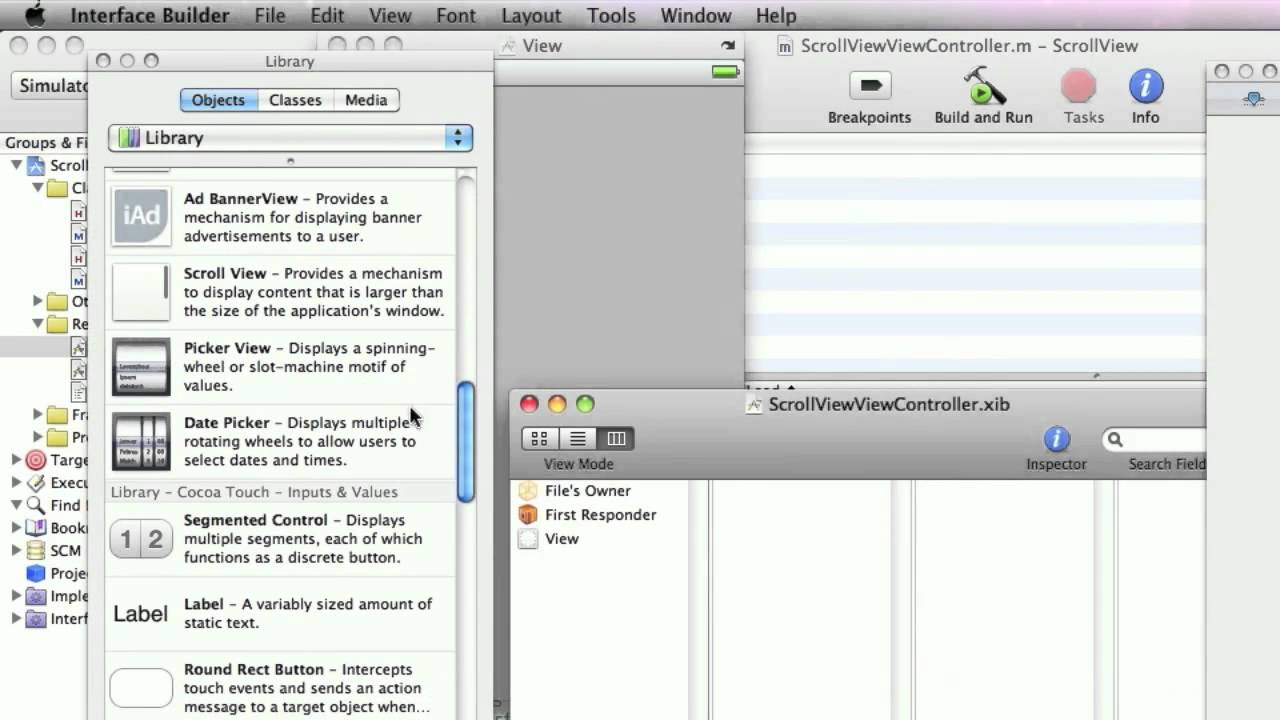Open the Help menu
1280x720 pixels.
click(x=776, y=16)
